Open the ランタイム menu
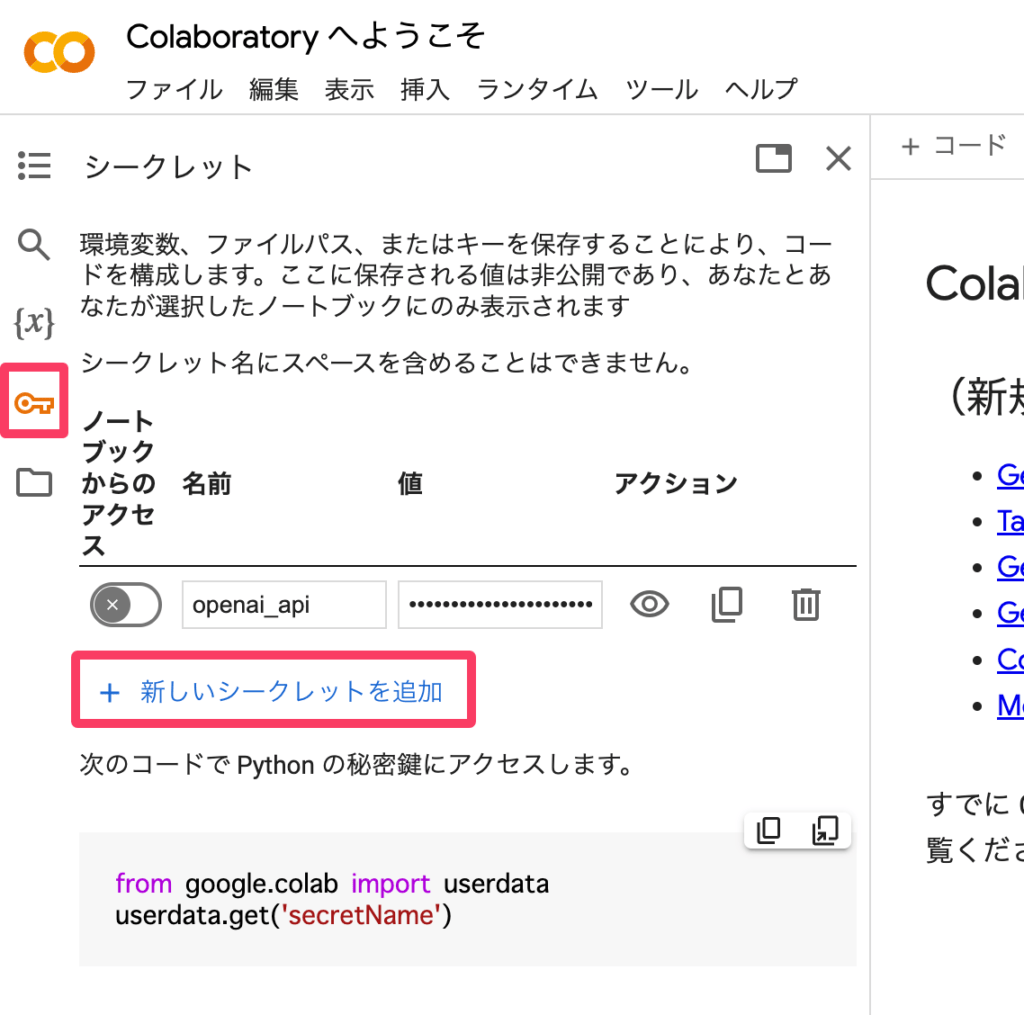Screen dimensions: 1024x1015 click(x=537, y=89)
